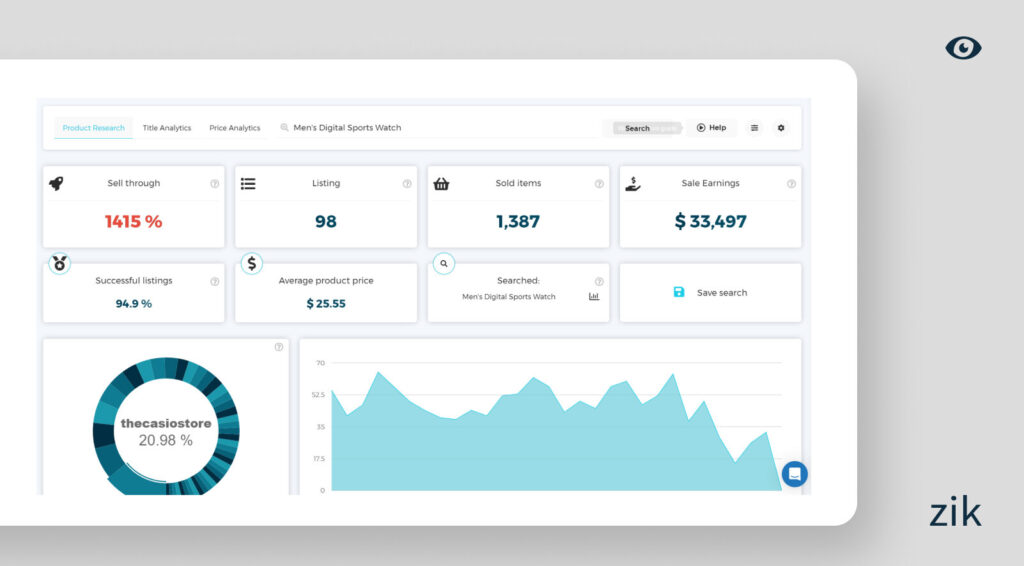Click the search field containing Men's Digital Sports Watch
Viewport: 1024px width, 566px height.
440,128
